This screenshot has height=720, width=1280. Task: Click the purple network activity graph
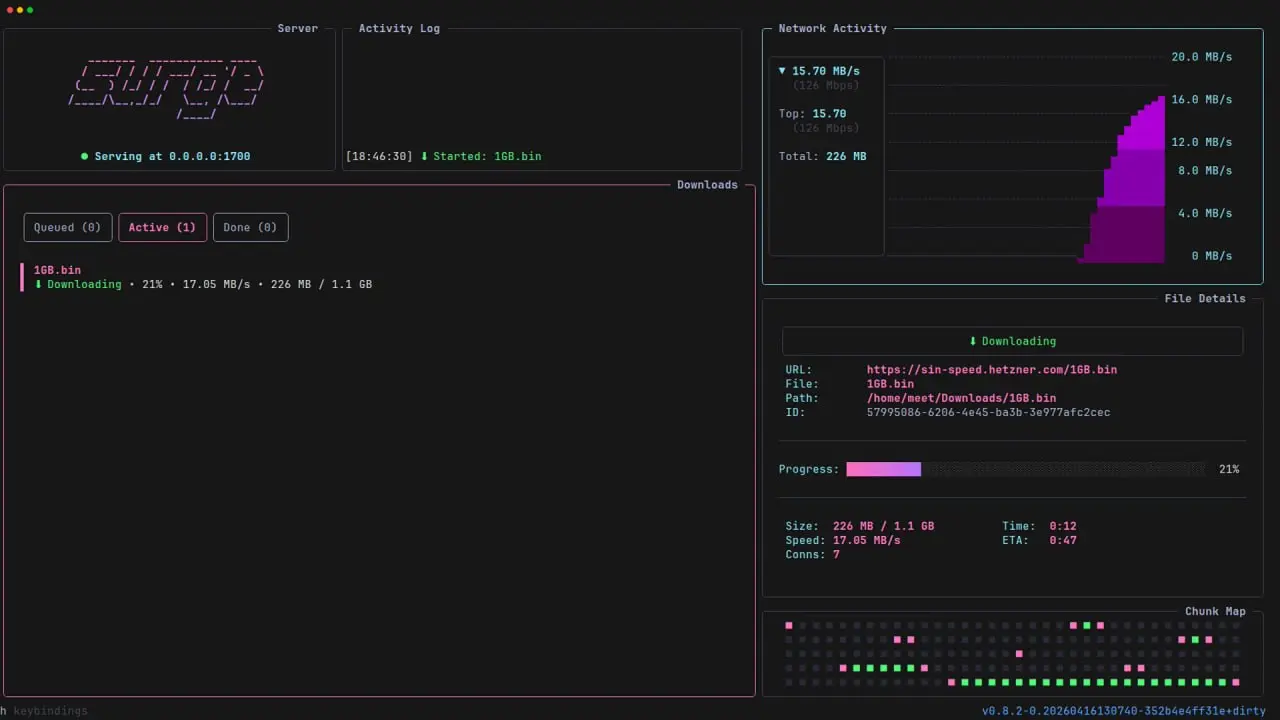(x=1122, y=180)
